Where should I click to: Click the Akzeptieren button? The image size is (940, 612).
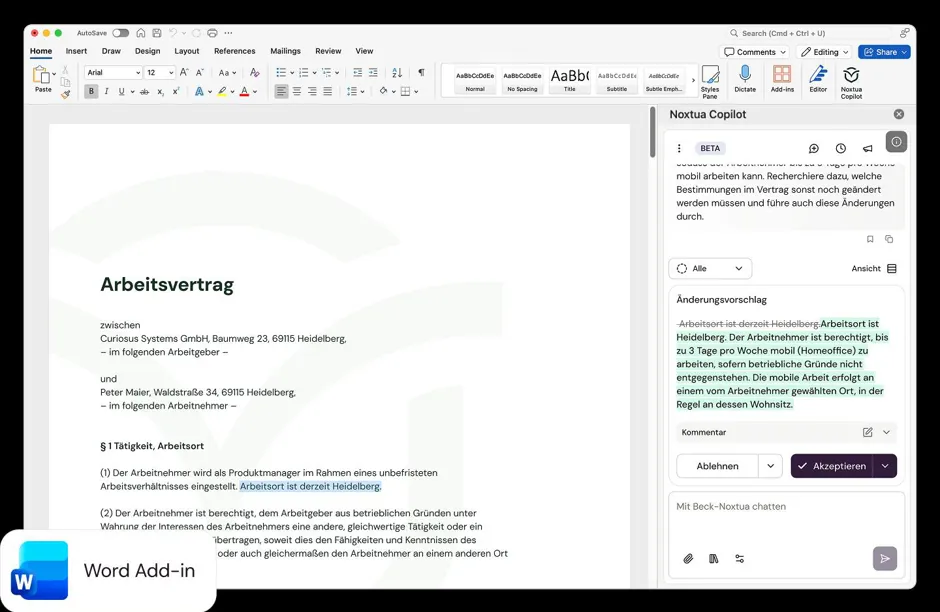[x=831, y=466]
